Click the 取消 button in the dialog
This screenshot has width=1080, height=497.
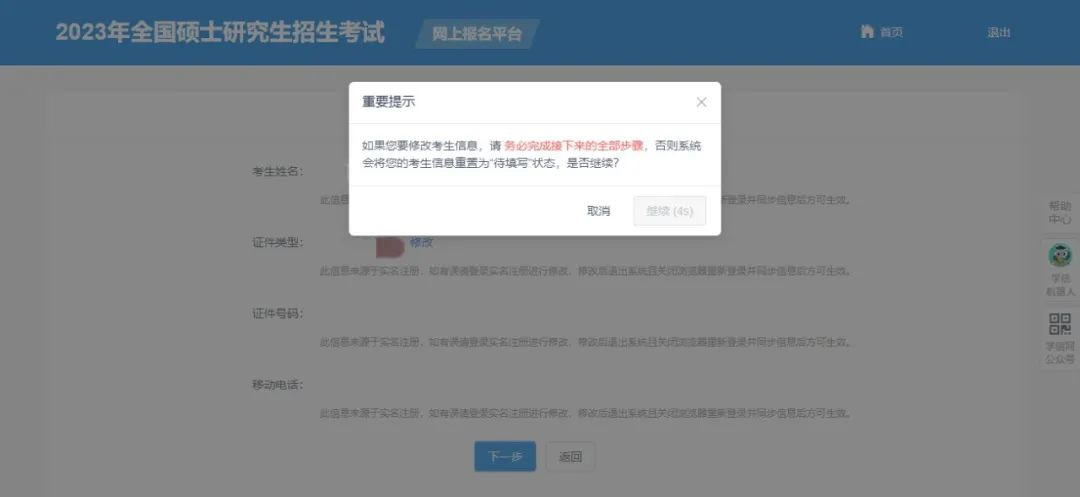tap(599, 211)
